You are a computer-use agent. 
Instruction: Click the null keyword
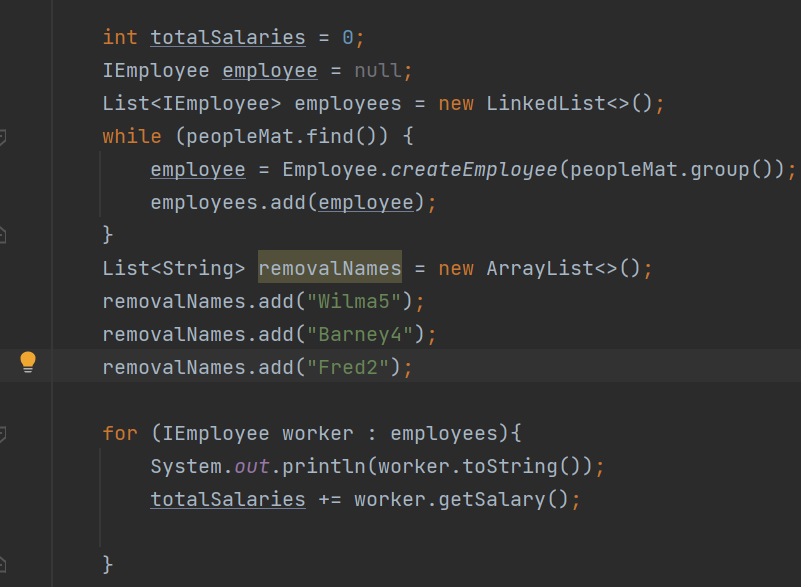tap(378, 71)
